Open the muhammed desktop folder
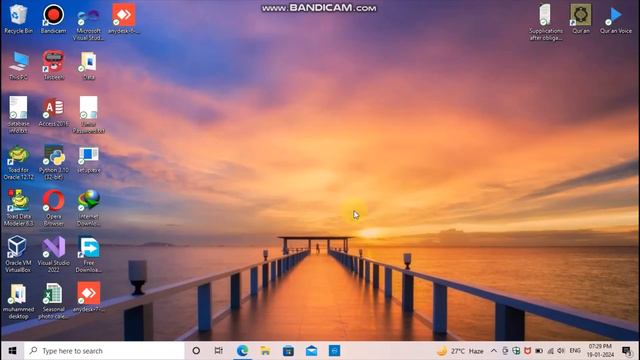 pos(18,301)
